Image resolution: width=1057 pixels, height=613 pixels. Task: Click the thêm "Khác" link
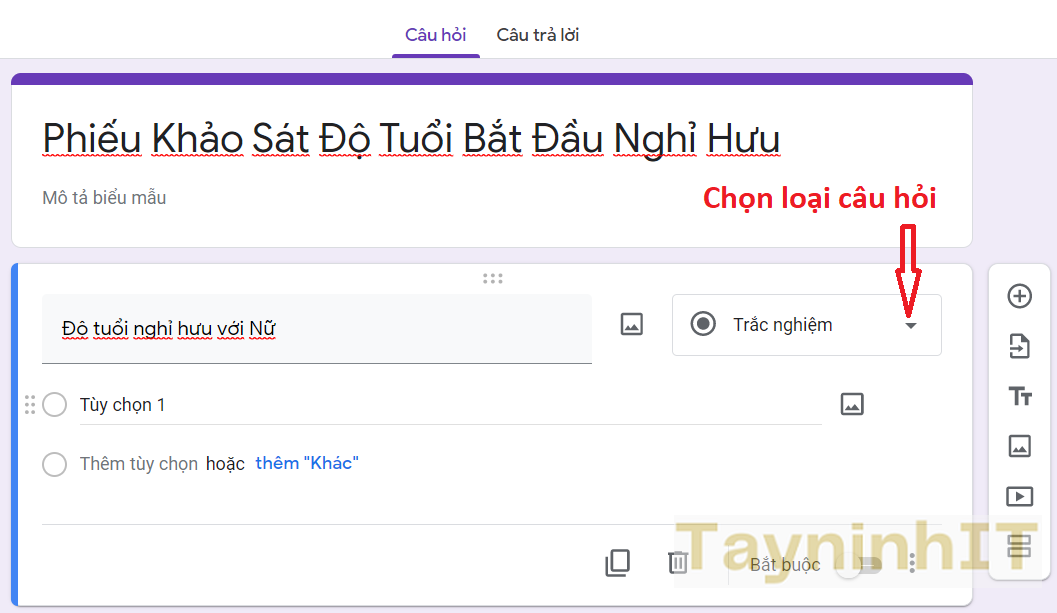(x=307, y=463)
